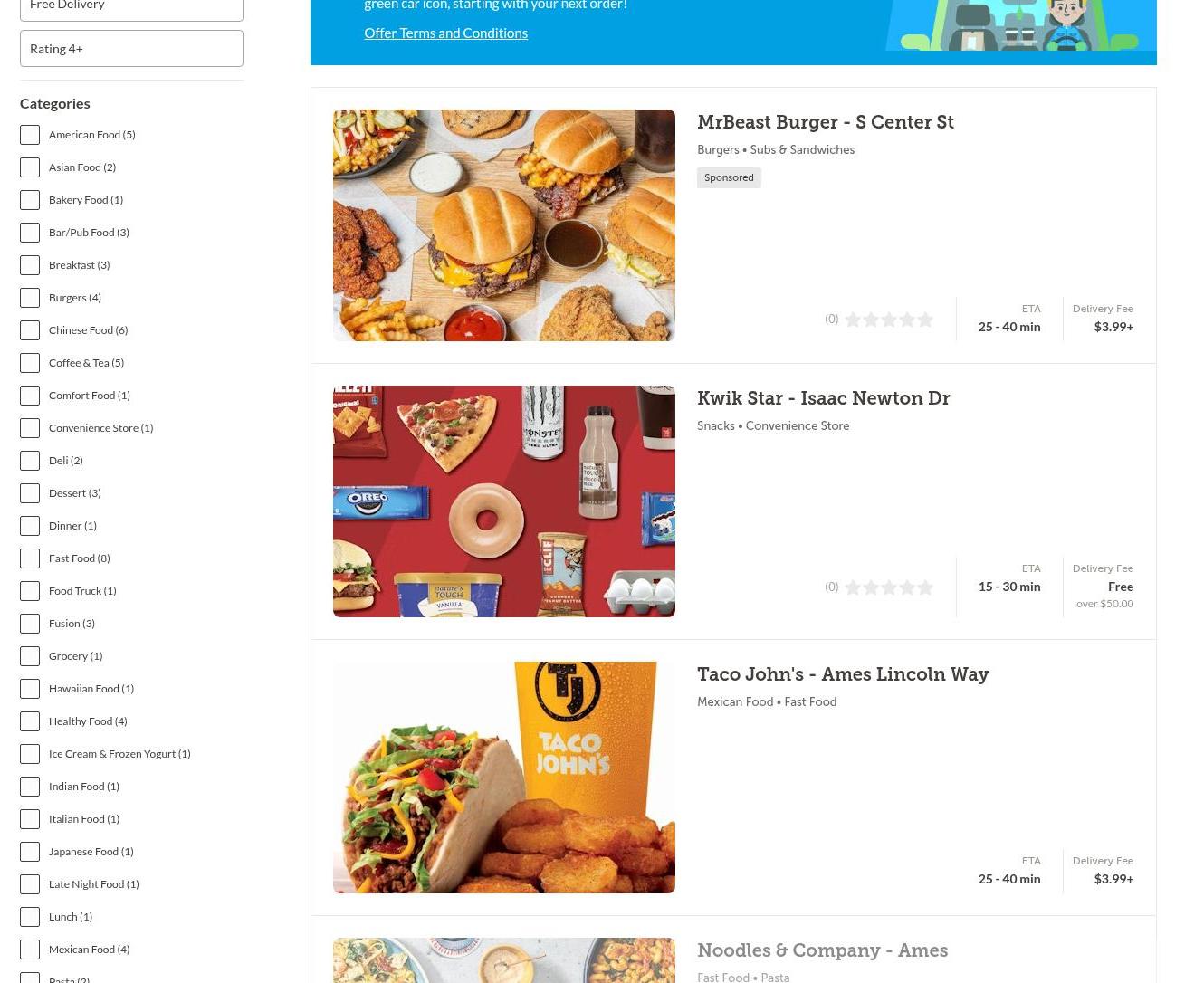The width and height of the screenshot is (1204, 983).
Task: Click Kwik Star star rating icons
Action: click(x=888, y=587)
